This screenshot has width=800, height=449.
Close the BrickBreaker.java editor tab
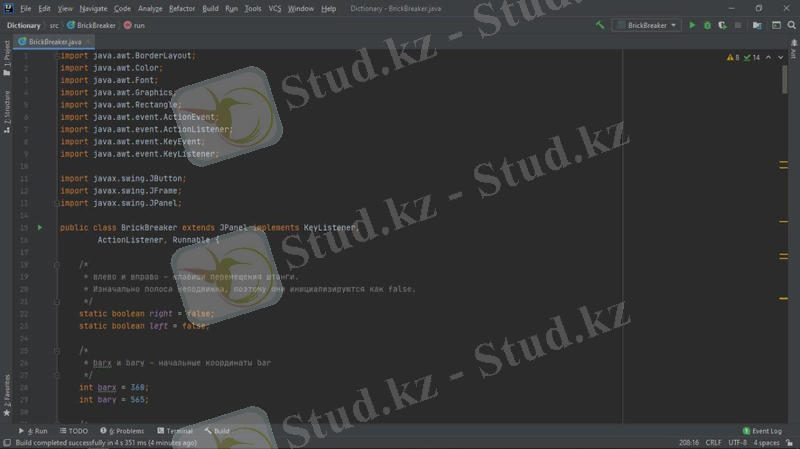tap(88, 42)
